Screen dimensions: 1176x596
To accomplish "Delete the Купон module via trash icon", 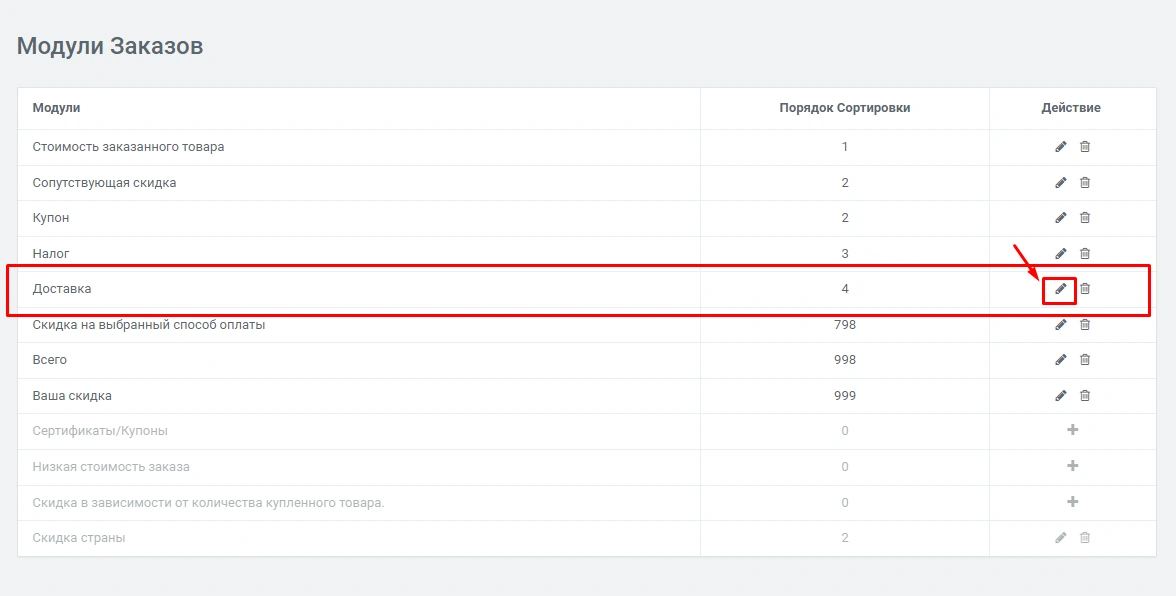I will coord(1085,218).
